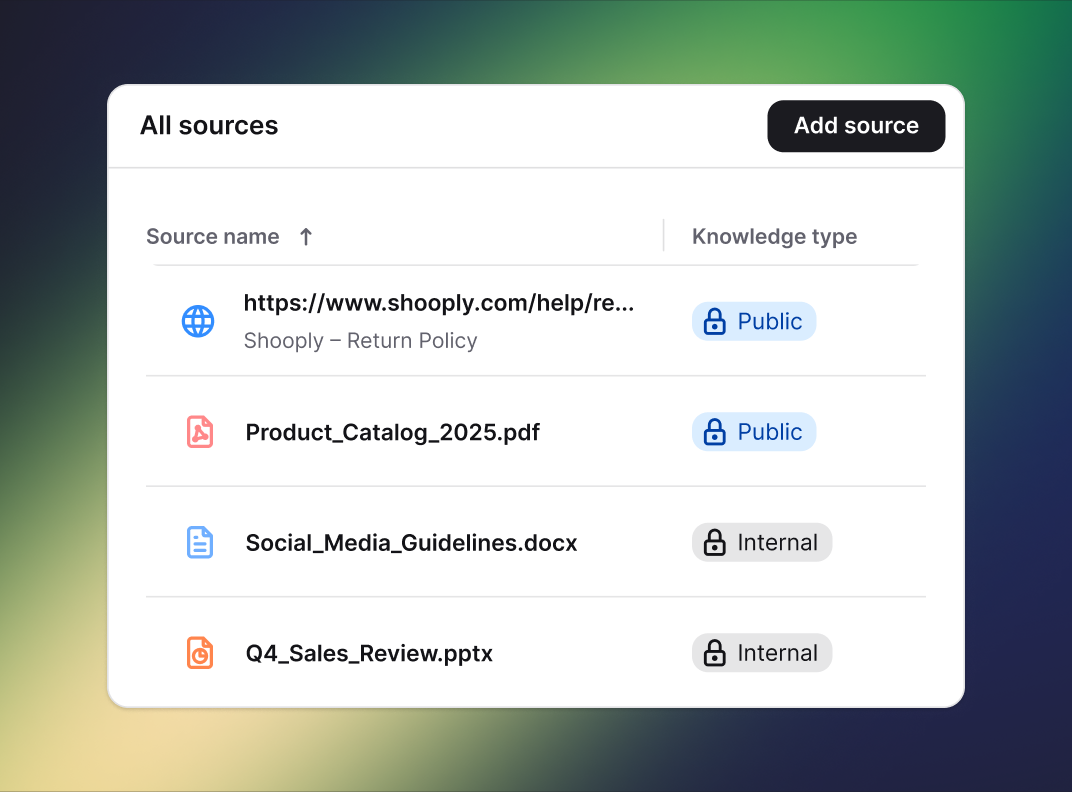Select the Source name column header
The height and width of the screenshot is (792, 1072).
(212, 236)
